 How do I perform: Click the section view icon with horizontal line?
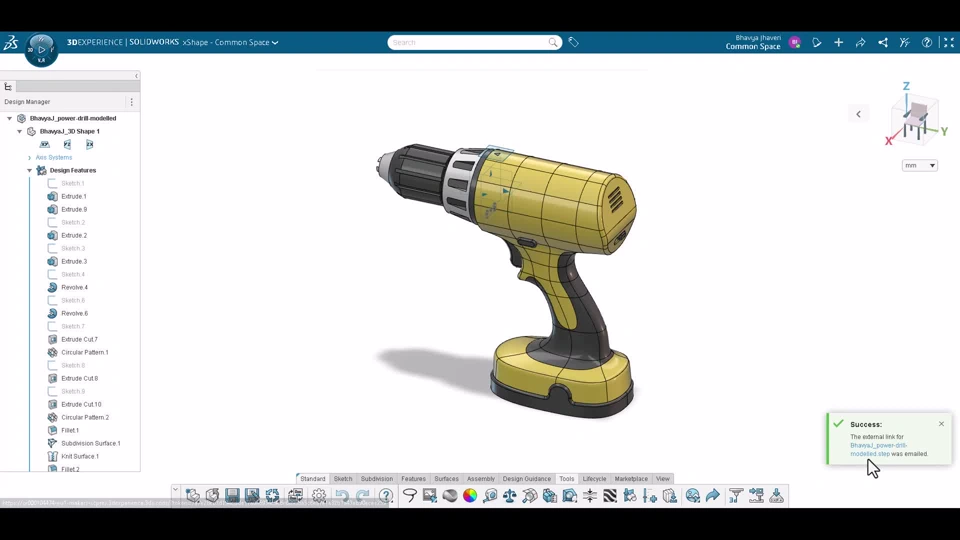[x=590, y=495]
